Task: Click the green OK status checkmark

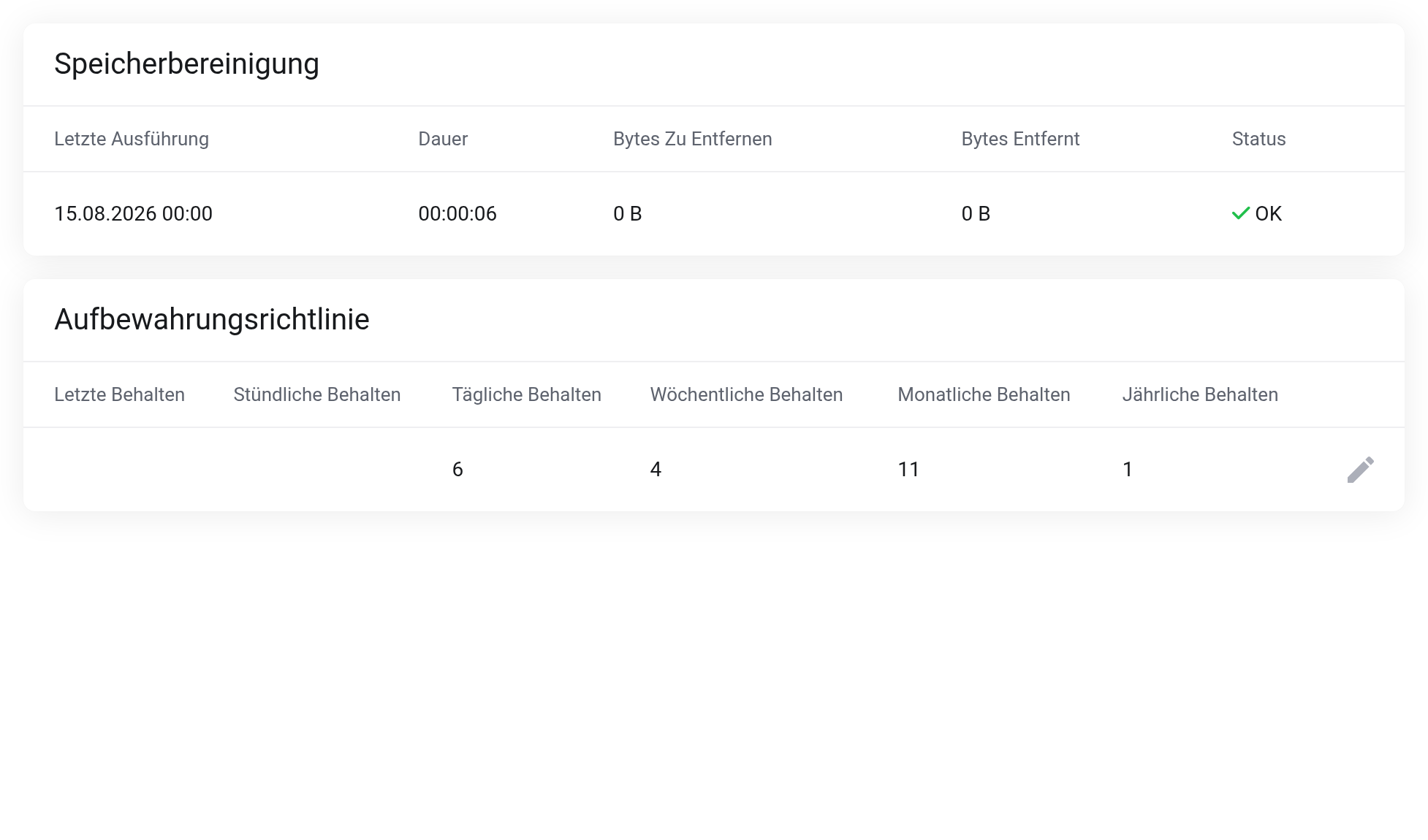Action: 1241,213
